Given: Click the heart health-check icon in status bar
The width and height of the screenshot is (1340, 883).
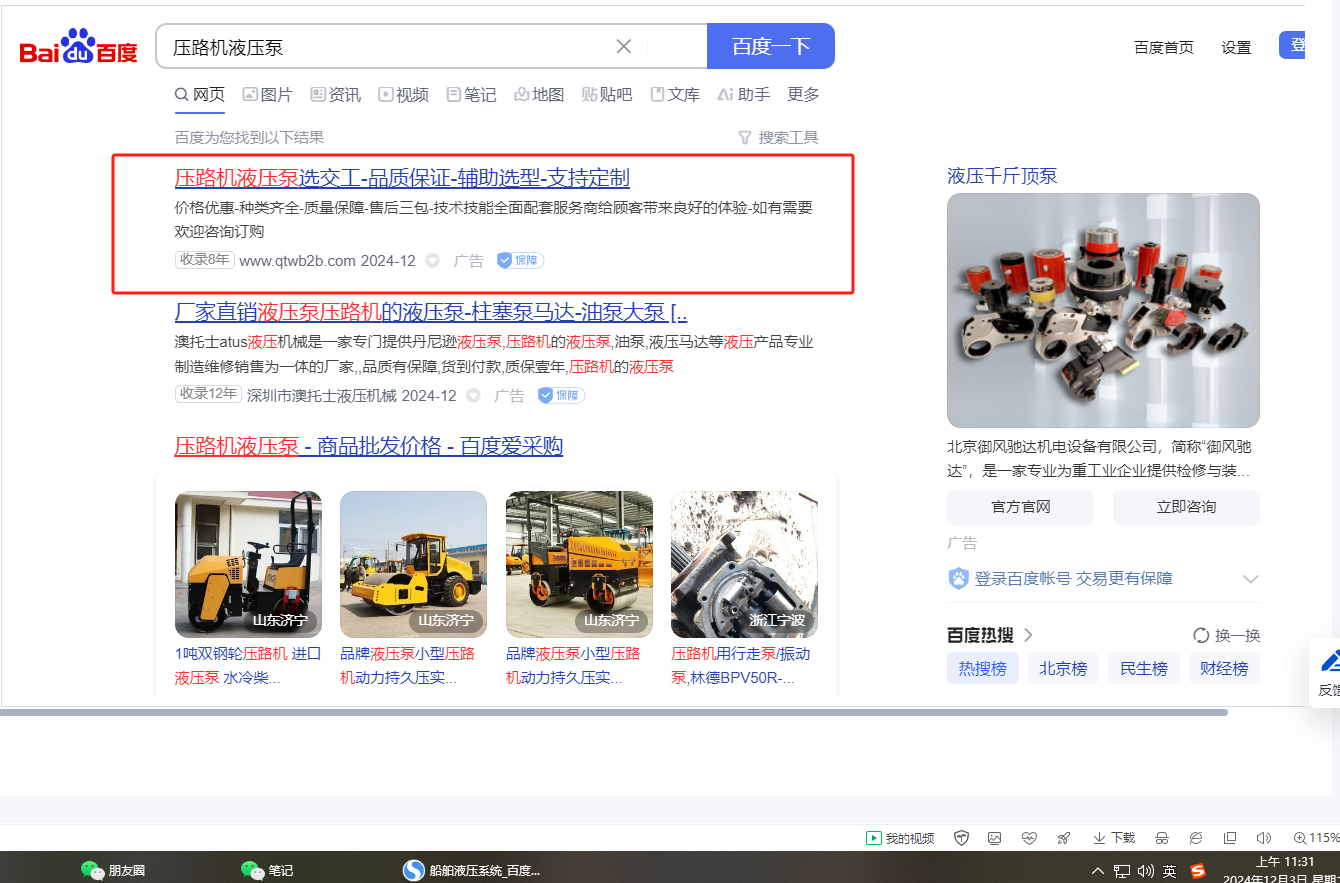Looking at the screenshot, I should pos(1030,838).
